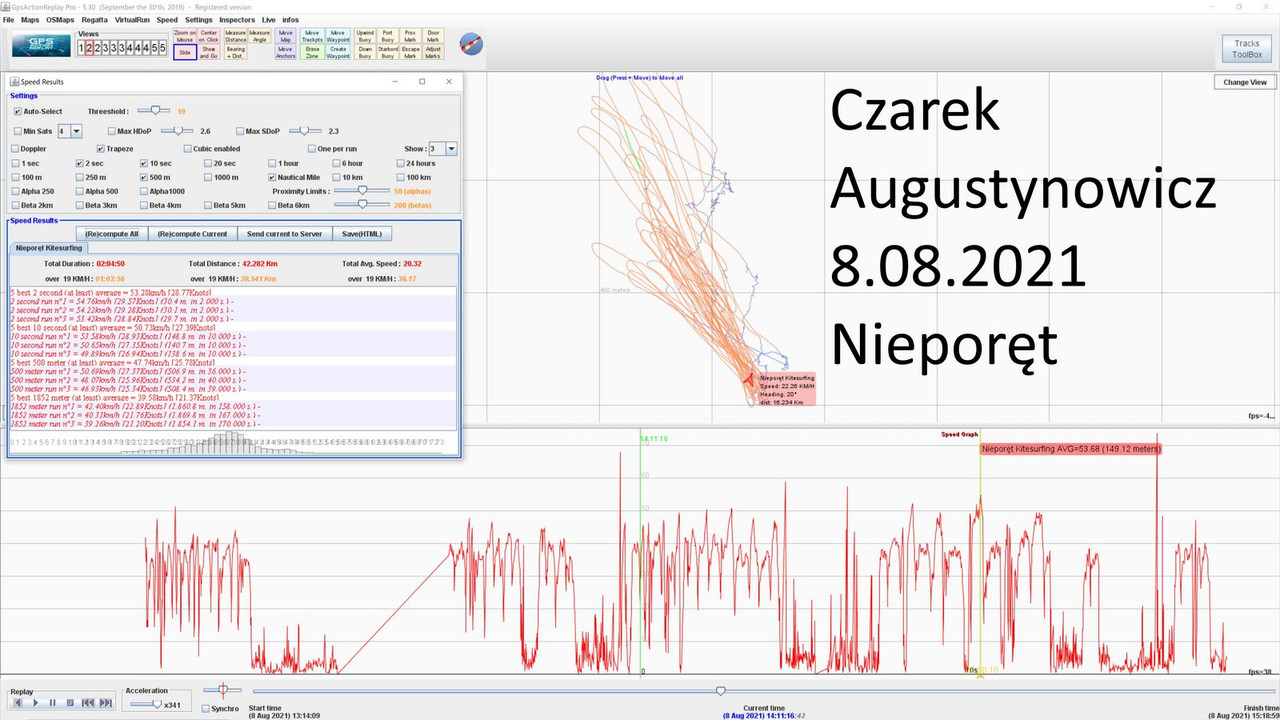Select the Escape Mark tool

tap(411, 52)
